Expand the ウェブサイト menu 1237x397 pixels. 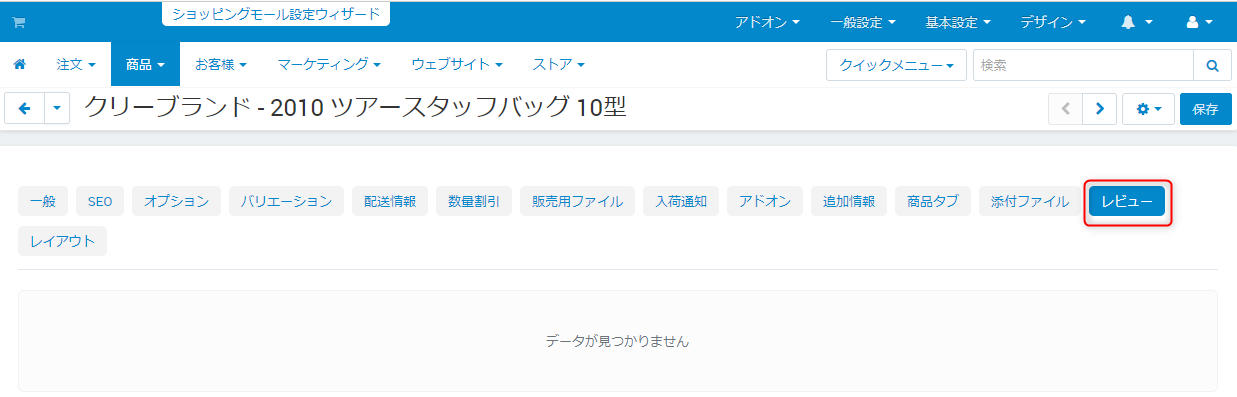tap(457, 64)
